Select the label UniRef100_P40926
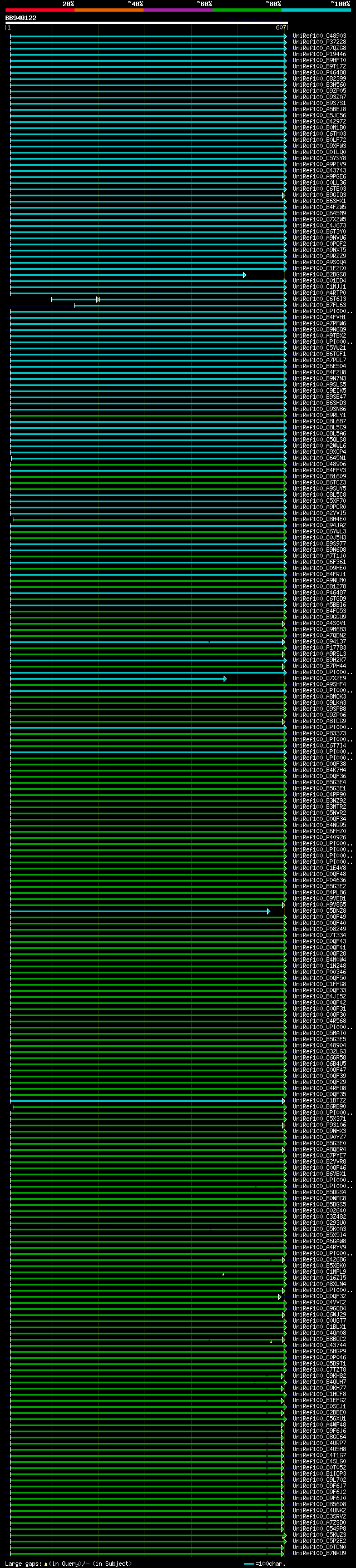Viewport: 356px width, 1568px height. tap(319, 837)
